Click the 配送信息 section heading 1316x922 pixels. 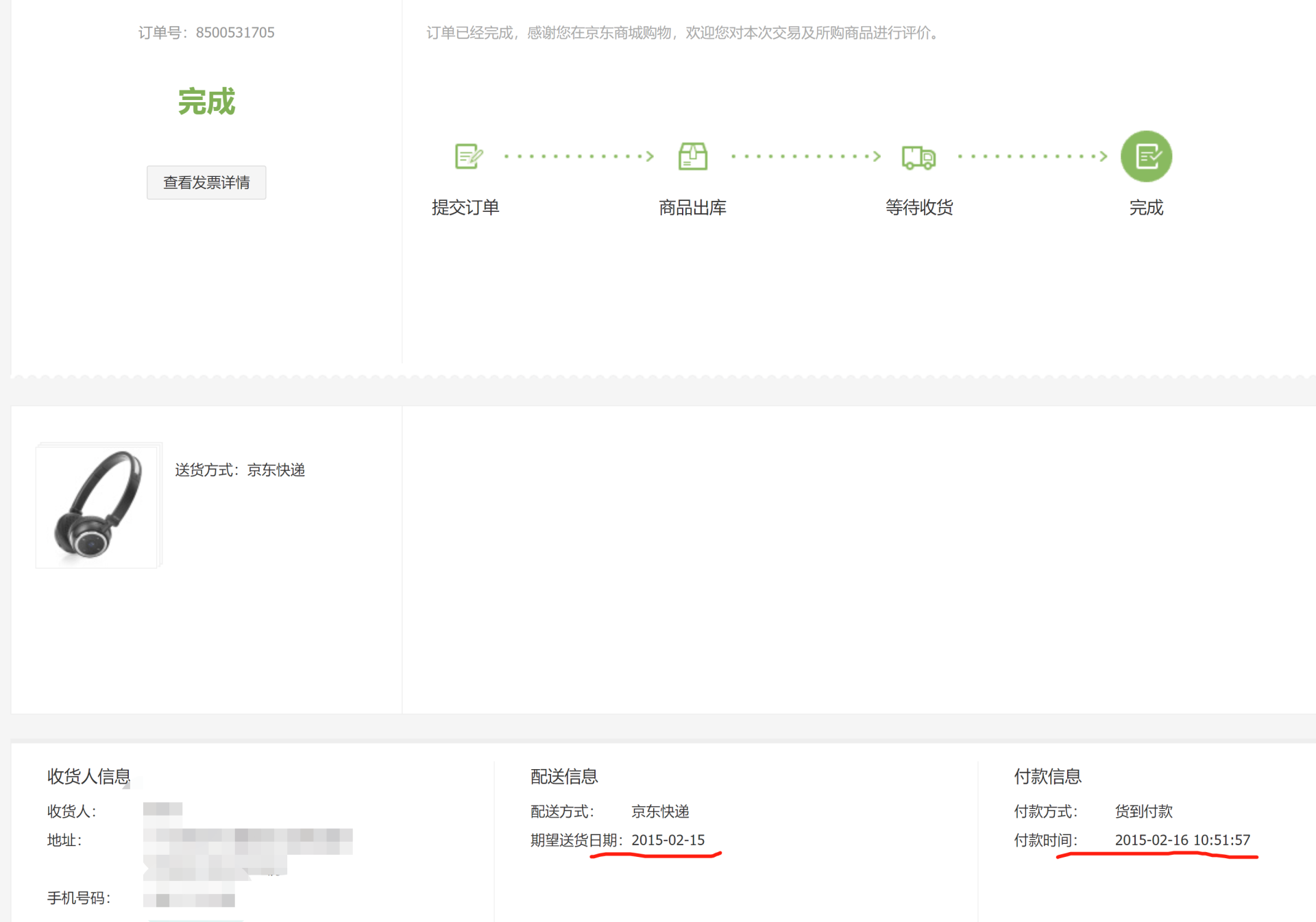(564, 776)
